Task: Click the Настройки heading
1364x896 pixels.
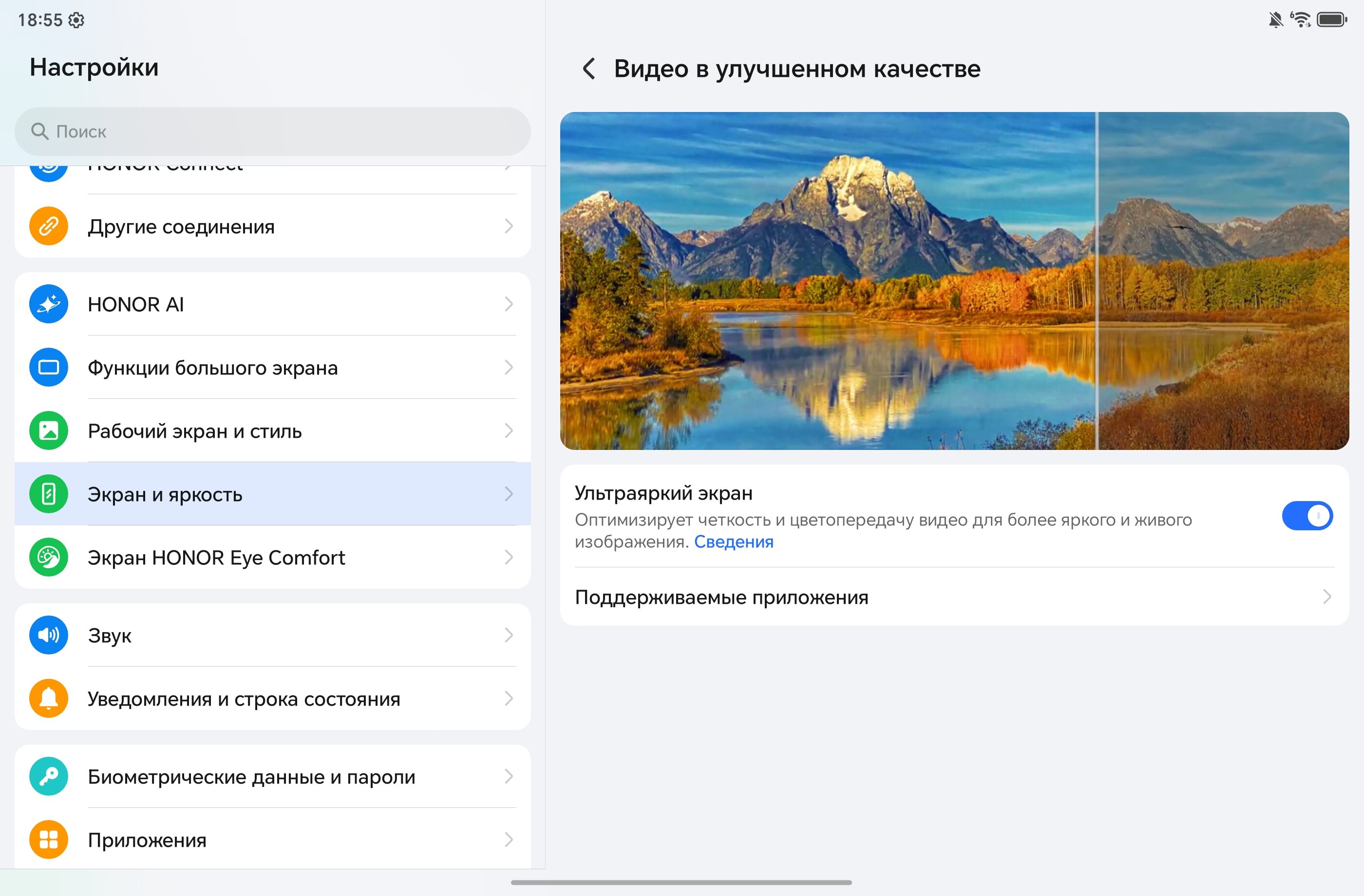Action: (x=94, y=67)
